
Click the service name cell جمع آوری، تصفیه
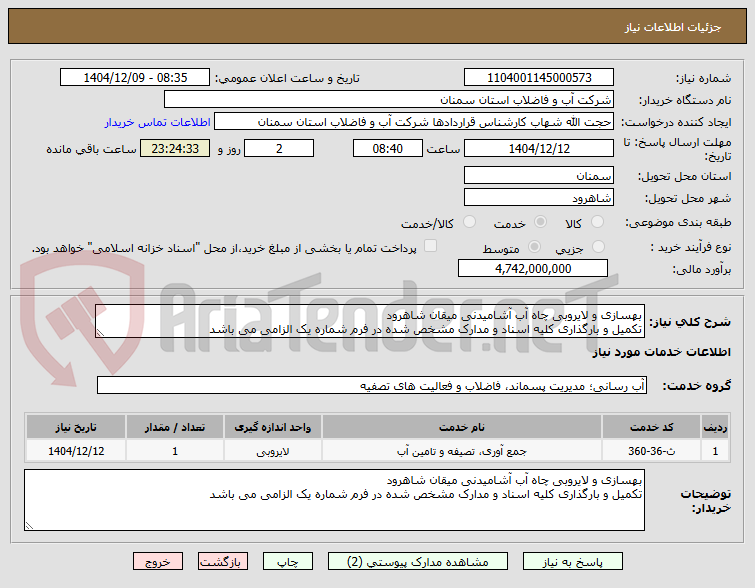pos(461,451)
